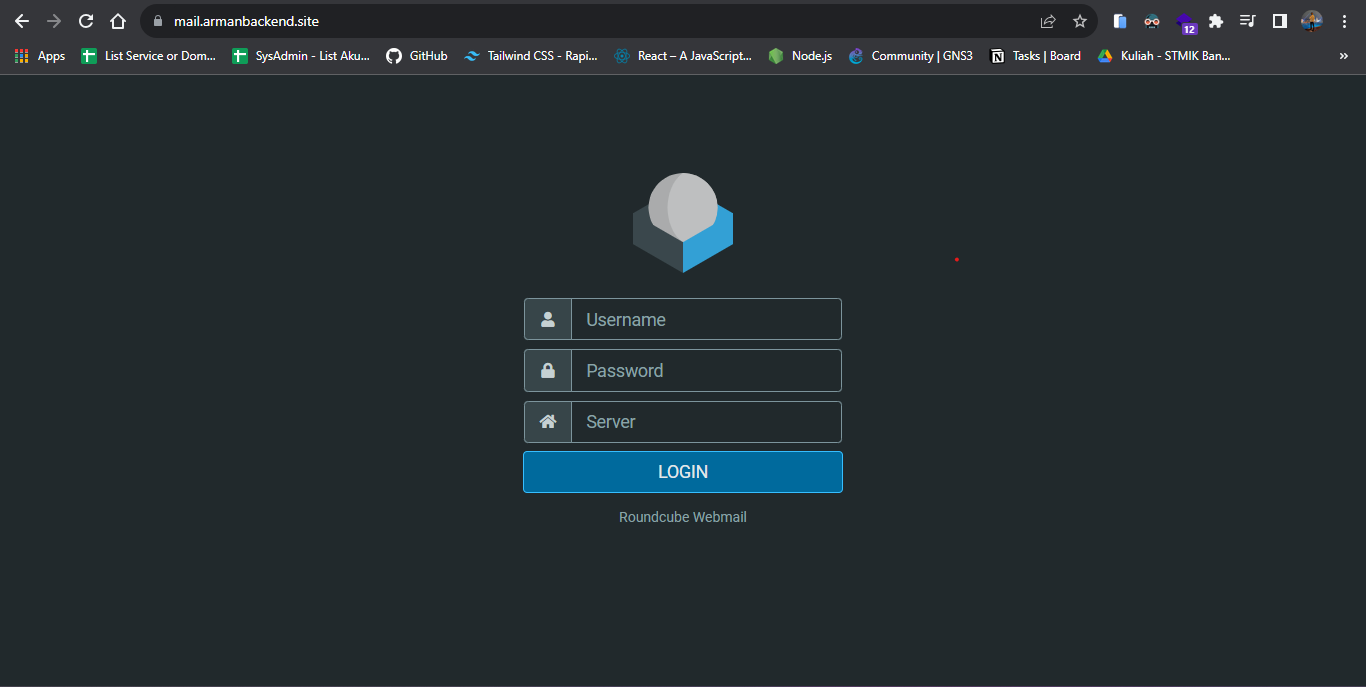Focus the Username input field
This screenshot has height=687, width=1366.
pyautogui.click(x=706, y=320)
